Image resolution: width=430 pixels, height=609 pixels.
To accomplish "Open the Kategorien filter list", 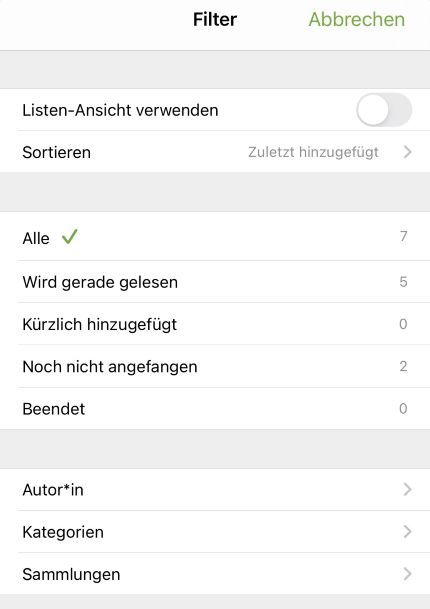I will [215, 532].
